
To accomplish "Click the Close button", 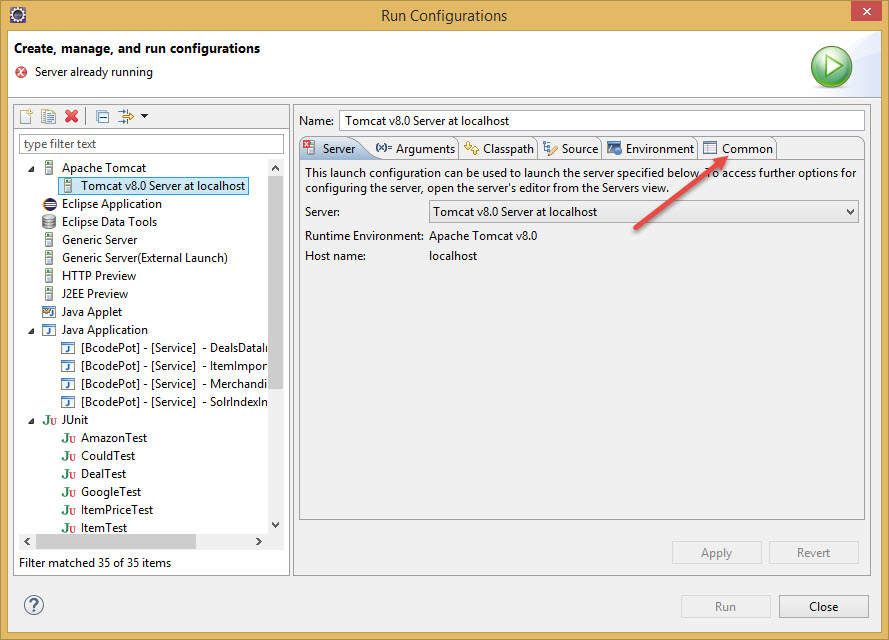I will click(824, 607).
